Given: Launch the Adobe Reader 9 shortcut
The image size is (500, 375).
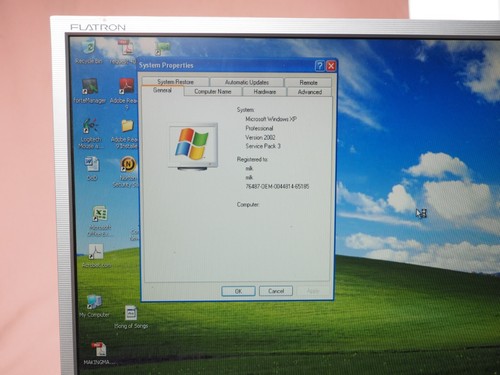Looking at the screenshot, I should (126, 93).
